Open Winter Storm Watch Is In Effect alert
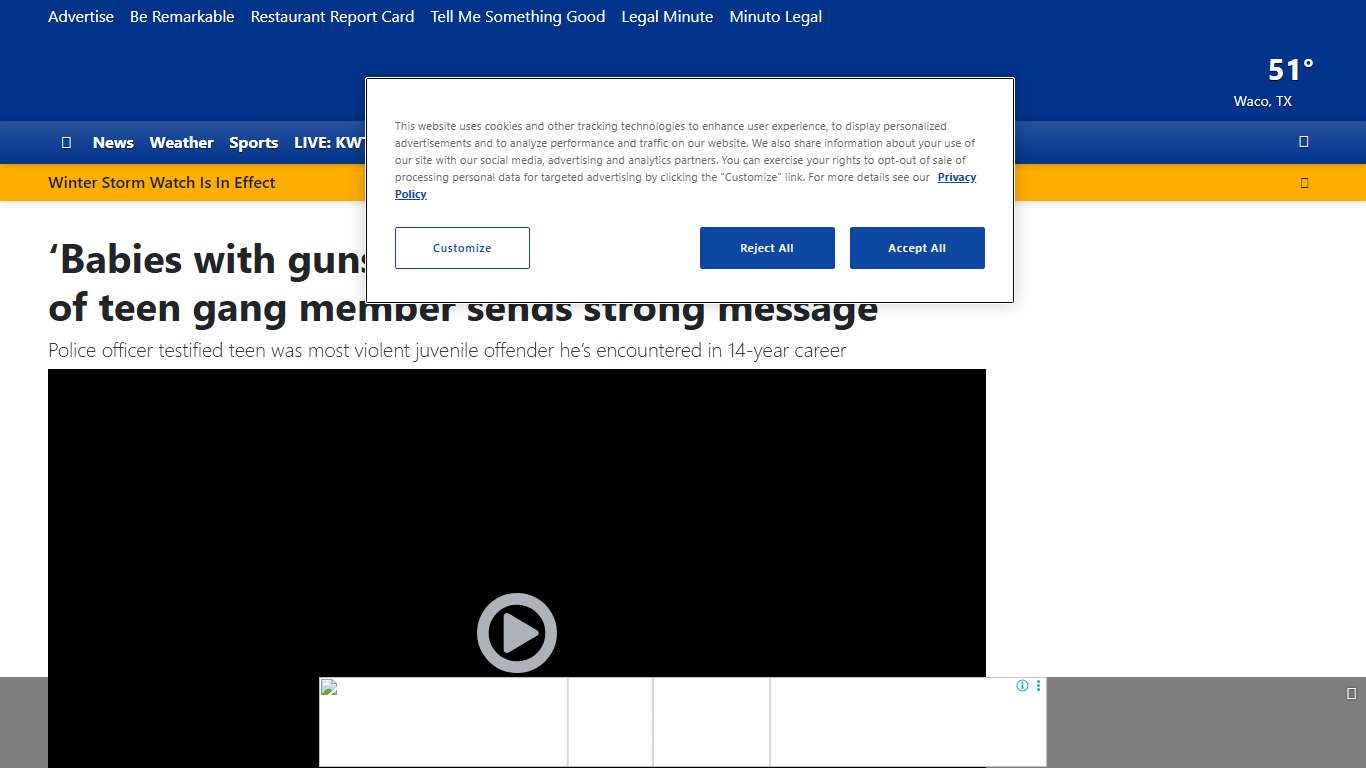This screenshot has width=1366, height=768. 162,183
